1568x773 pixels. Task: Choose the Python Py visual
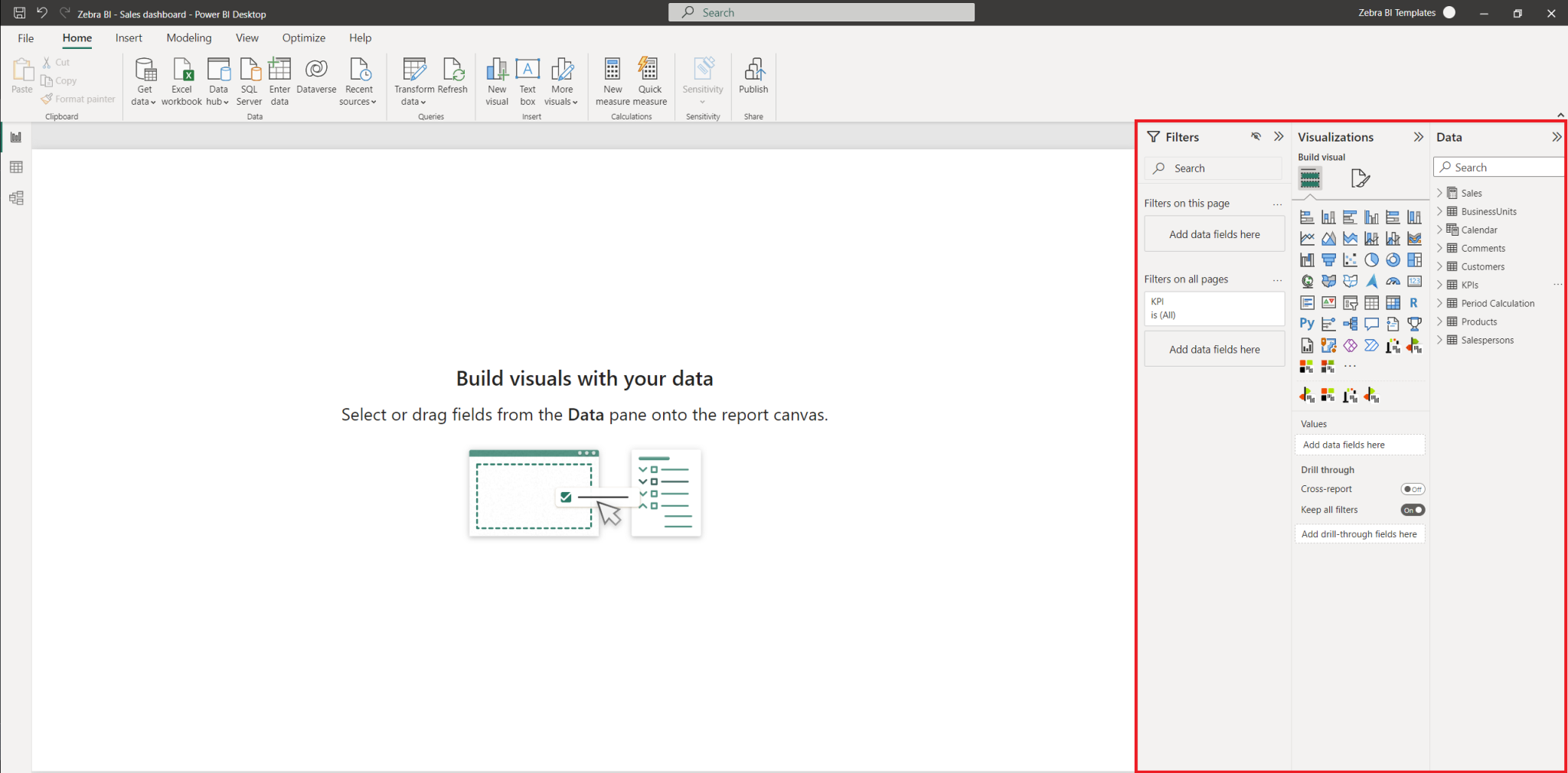(1307, 324)
